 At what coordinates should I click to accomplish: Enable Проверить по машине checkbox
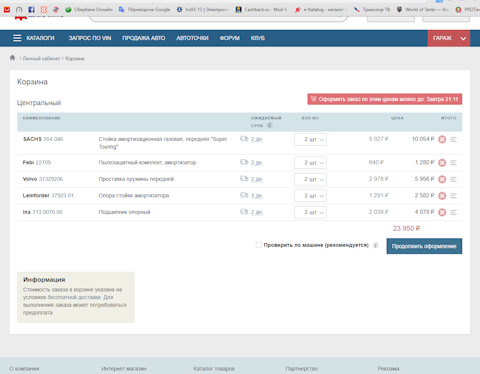pyautogui.click(x=259, y=245)
